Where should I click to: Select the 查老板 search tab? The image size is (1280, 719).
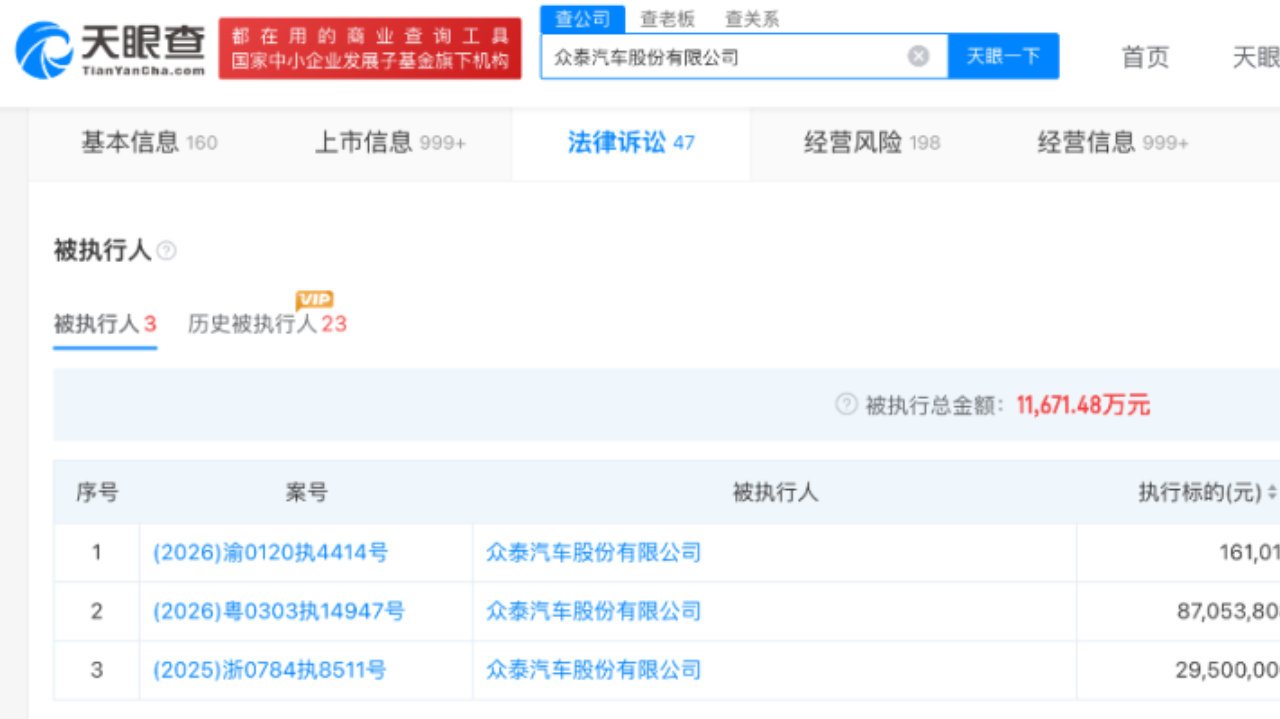[x=667, y=19]
